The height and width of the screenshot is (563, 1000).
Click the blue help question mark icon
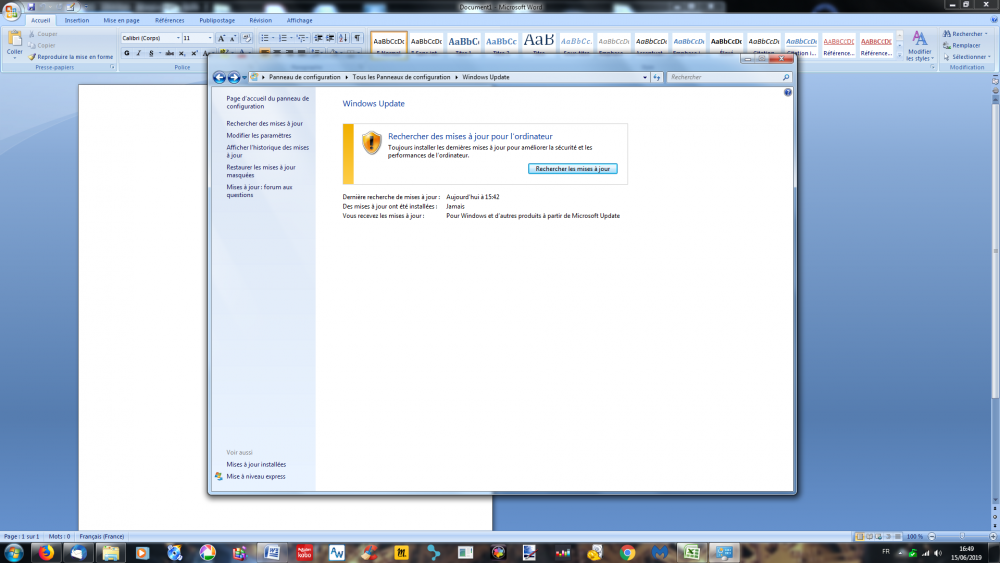click(788, 92)
